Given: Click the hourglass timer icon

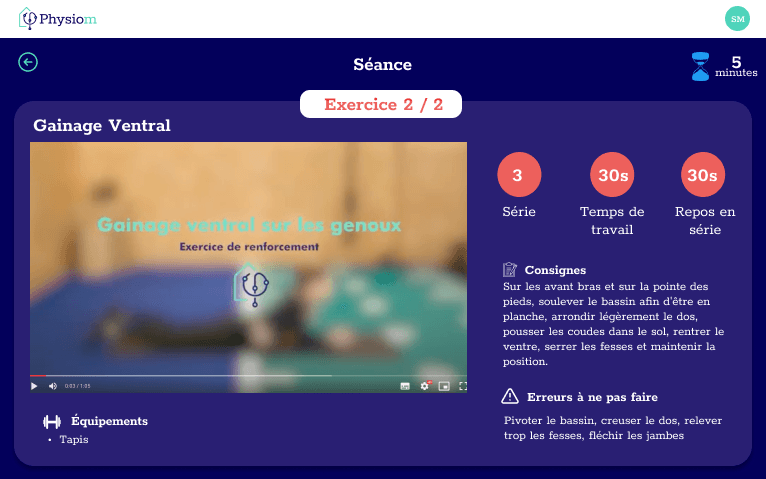Looking at the screenshot, I should pyautogui.click(x=700, y=67).
